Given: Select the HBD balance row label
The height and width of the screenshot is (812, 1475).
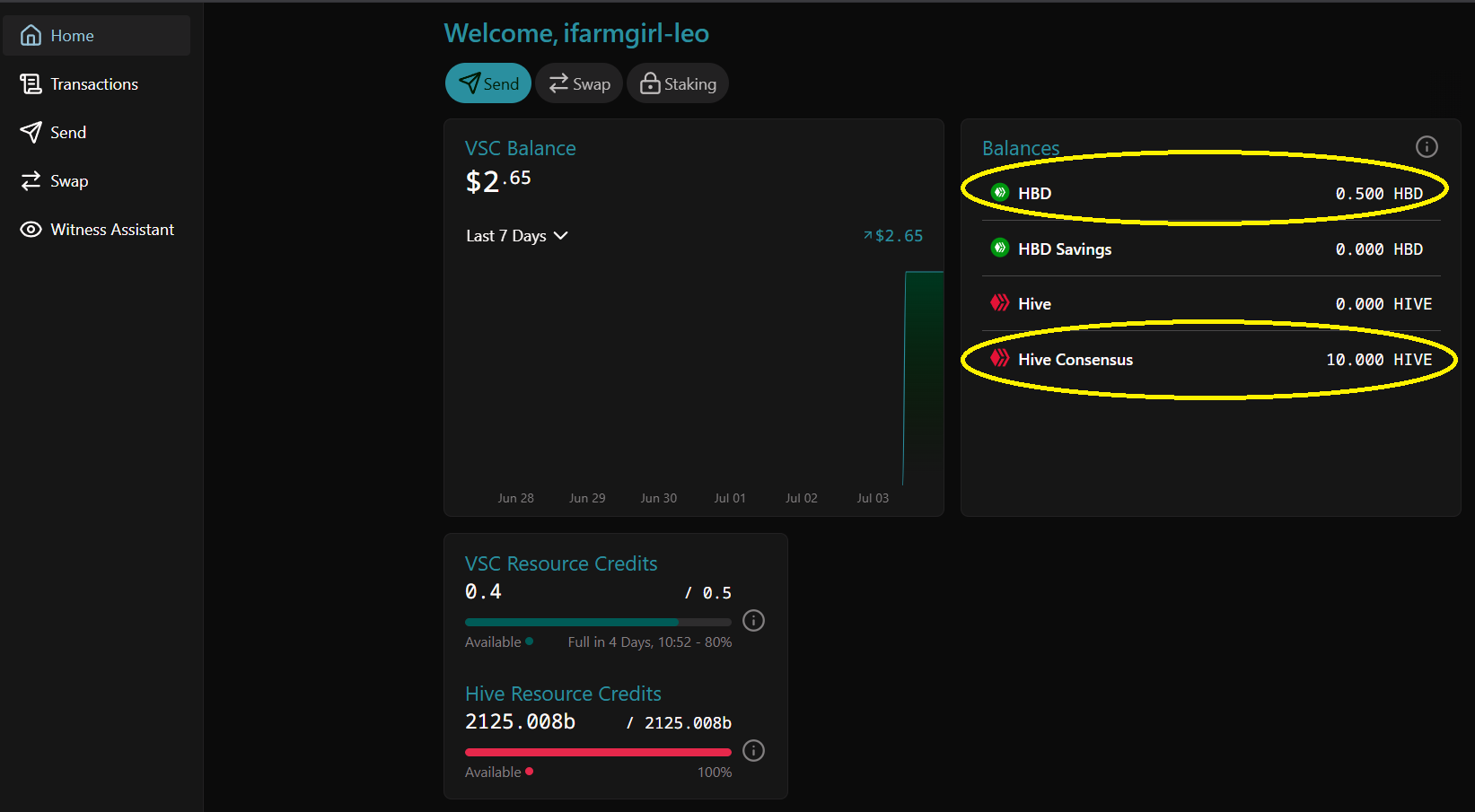Looking at the screenshot, I should coord(1034,194).
